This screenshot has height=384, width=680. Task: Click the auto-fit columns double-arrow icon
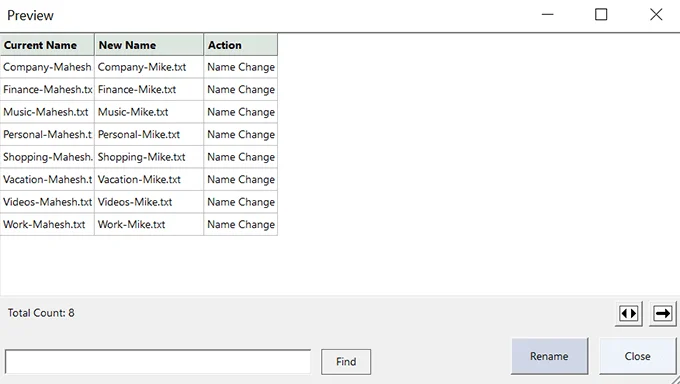(628, 313)
